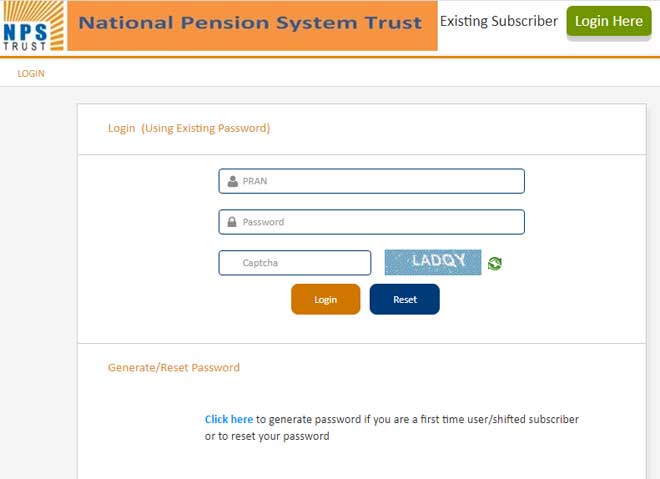
Task: Click the LADQY captcha image
Action: coord(433,262)
